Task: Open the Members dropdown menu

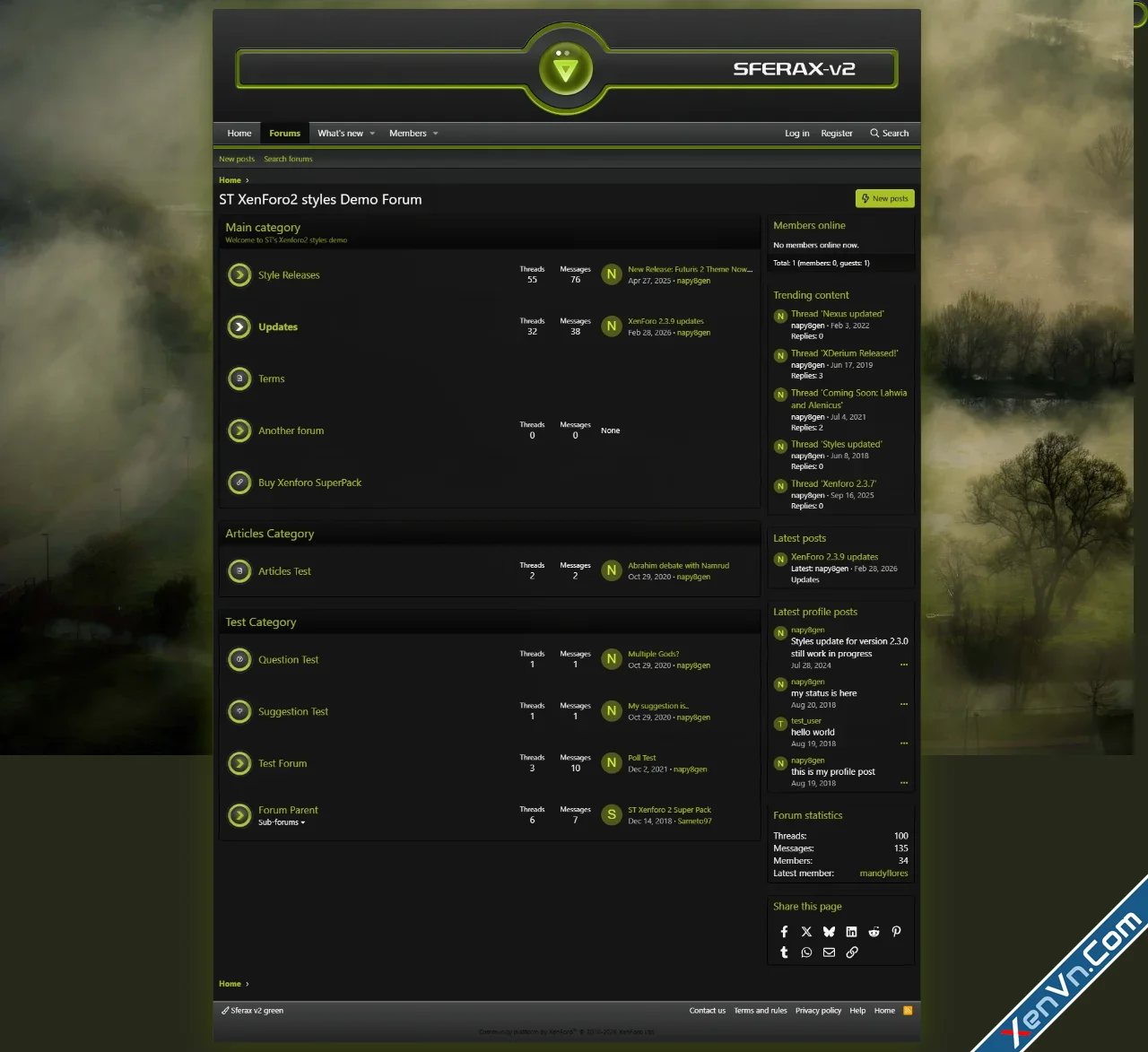Action: pyautogui.click(x=413, y=133)
